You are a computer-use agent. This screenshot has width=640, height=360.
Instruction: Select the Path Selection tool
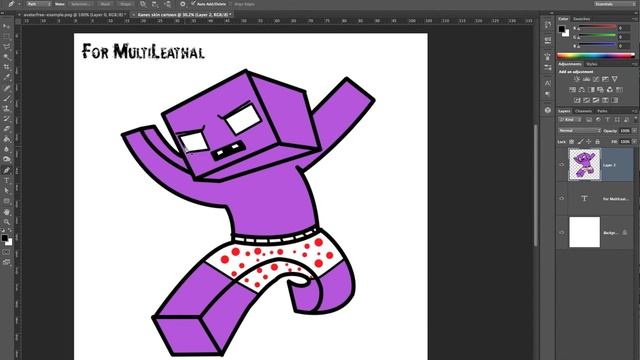[x=6, y=191]
